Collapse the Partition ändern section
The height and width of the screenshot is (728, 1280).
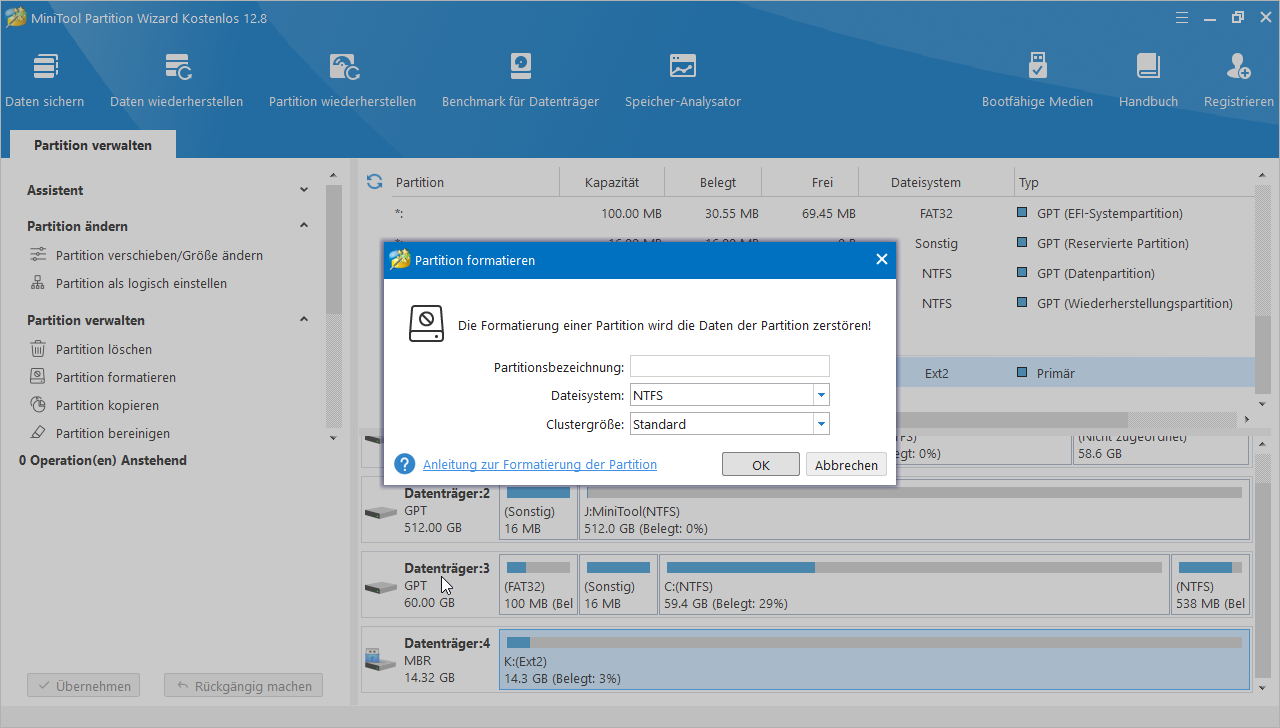[x=304, y=226]
